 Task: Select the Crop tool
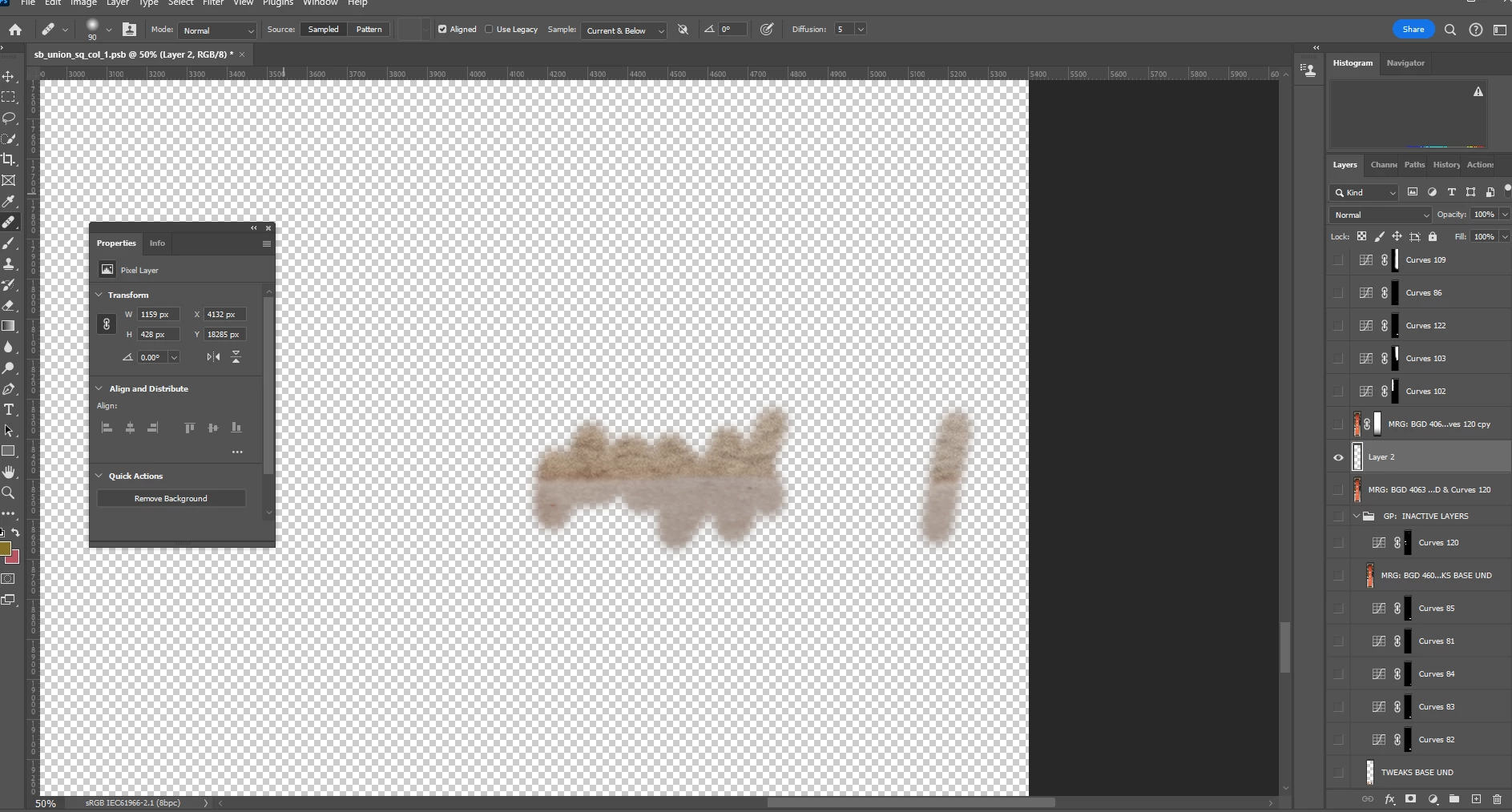9,159
